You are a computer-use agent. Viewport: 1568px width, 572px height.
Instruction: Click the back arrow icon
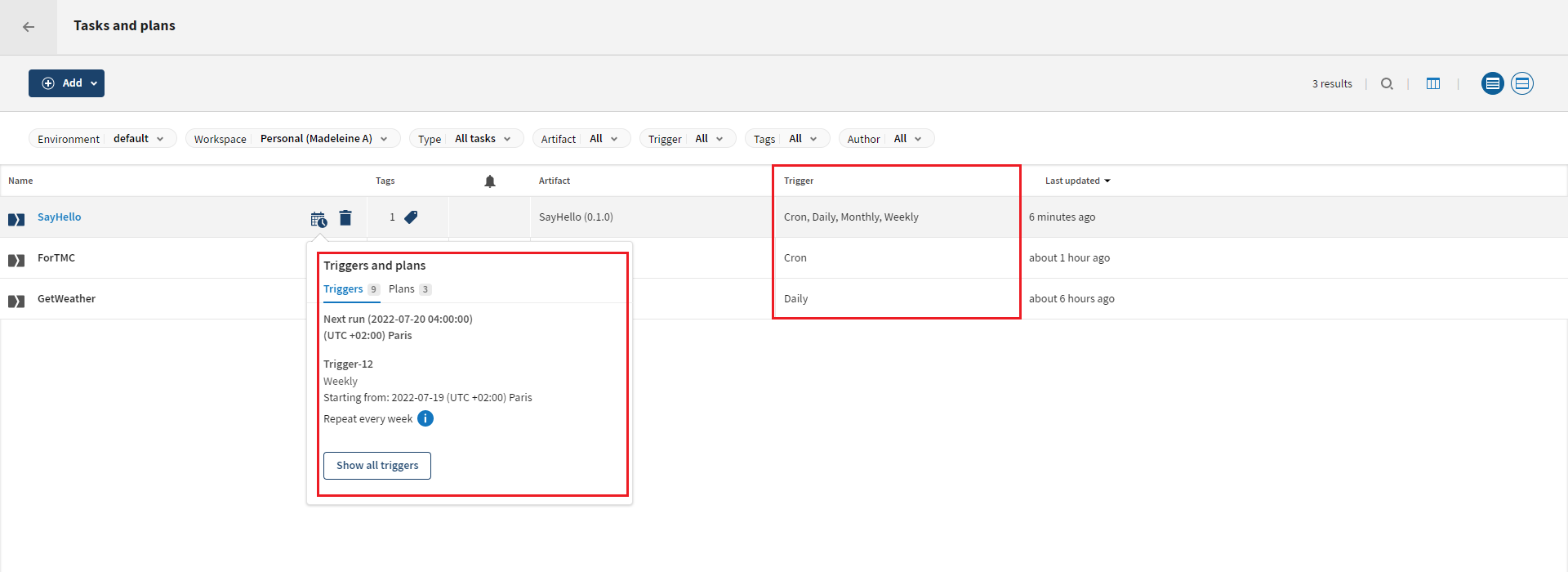29,27
